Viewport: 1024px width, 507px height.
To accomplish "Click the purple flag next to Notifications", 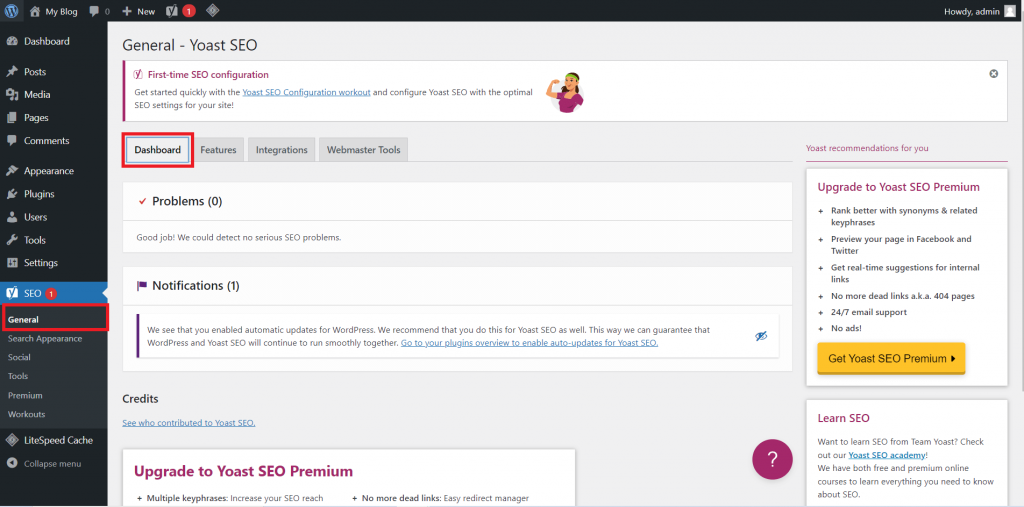I will [142, 286].
